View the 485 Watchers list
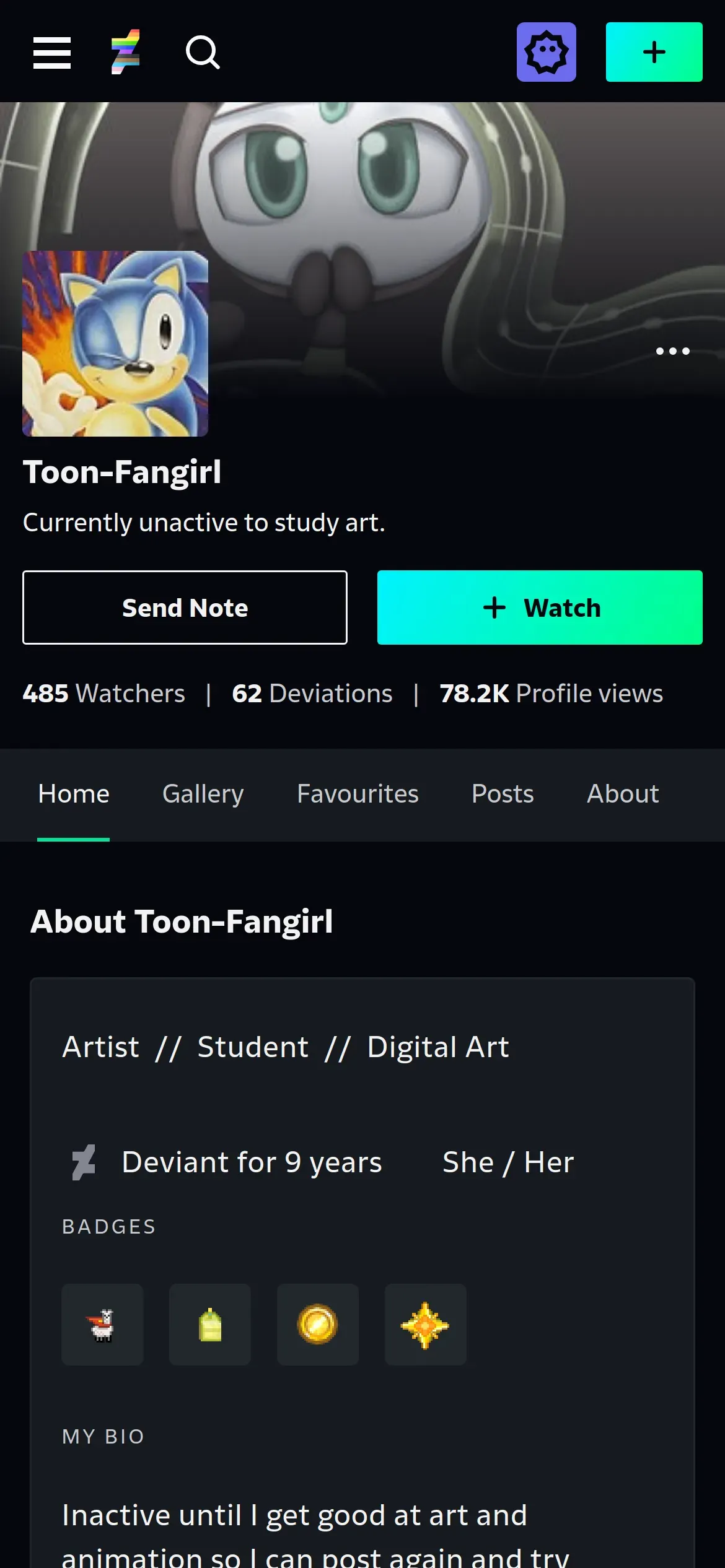725x1568 pixels. (x=104, y=694)
